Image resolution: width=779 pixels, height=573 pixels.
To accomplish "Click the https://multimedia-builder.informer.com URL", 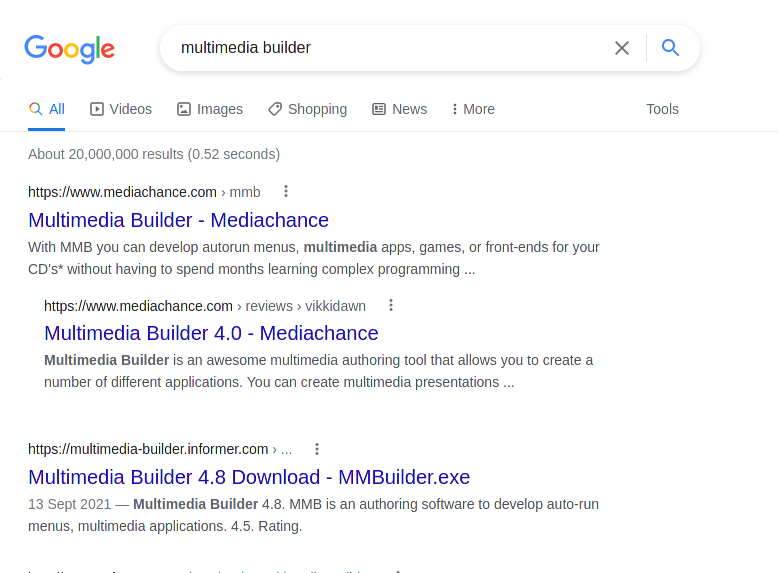I will pos(160,449).
